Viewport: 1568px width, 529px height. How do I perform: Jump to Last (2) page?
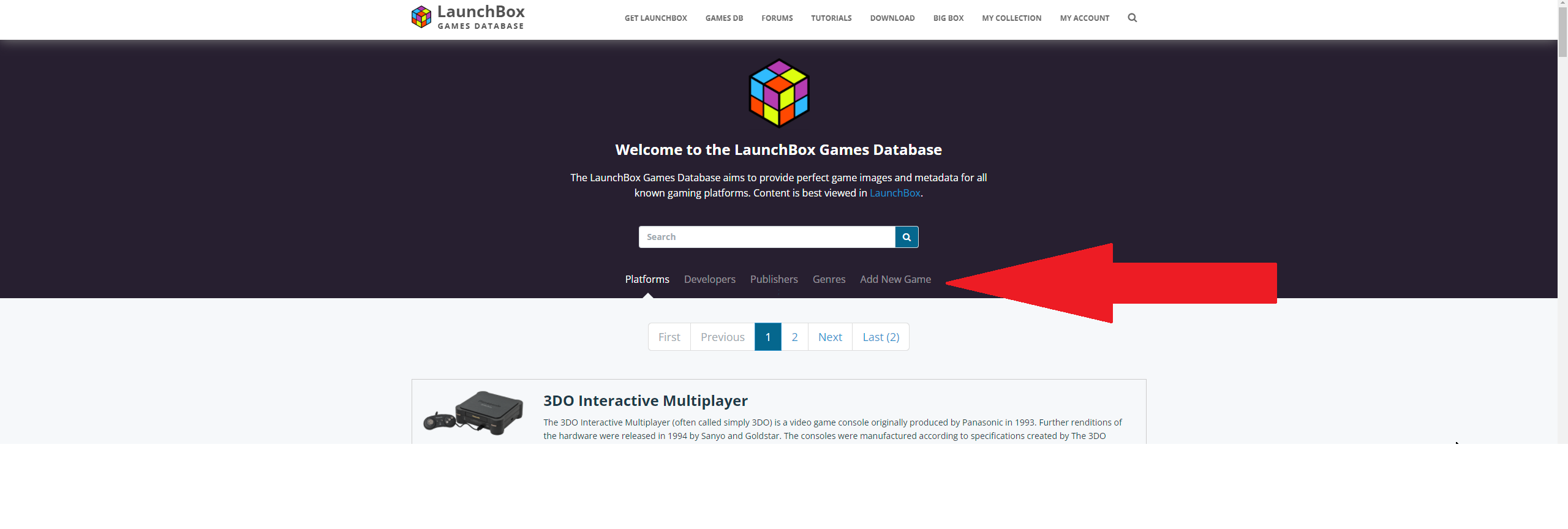click(x=881, y=337)
